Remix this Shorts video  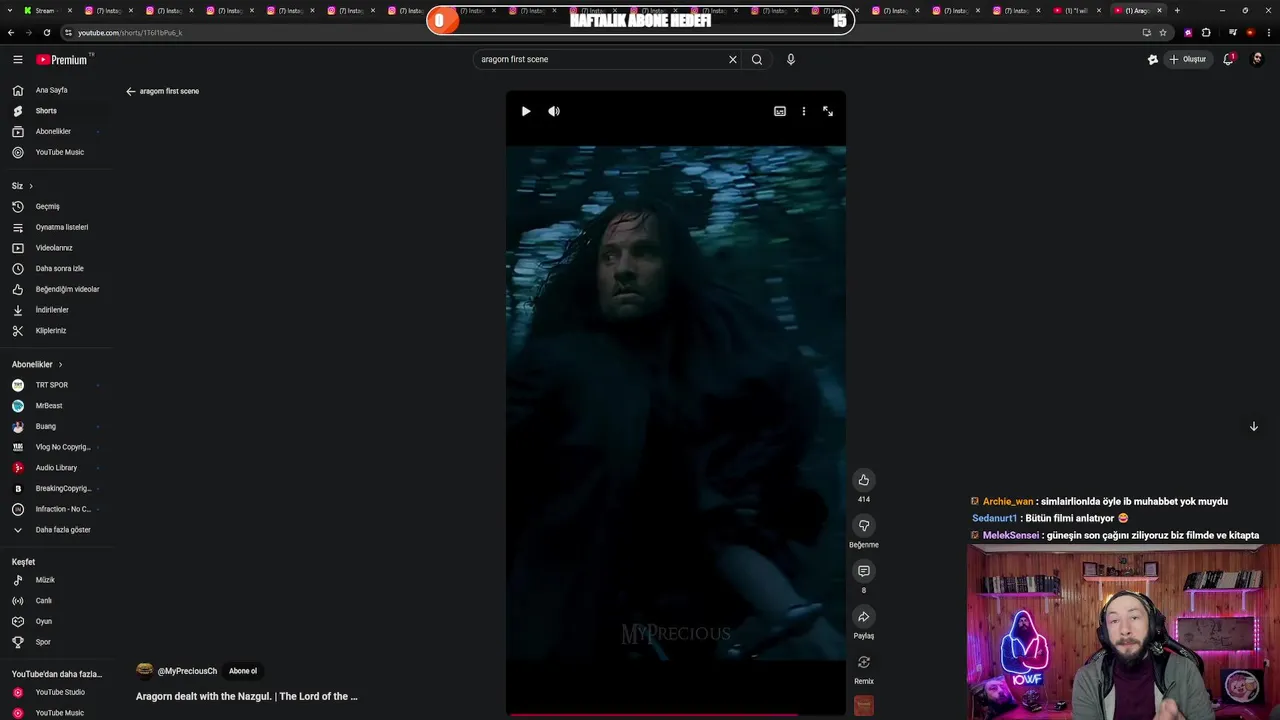[864, 662]
